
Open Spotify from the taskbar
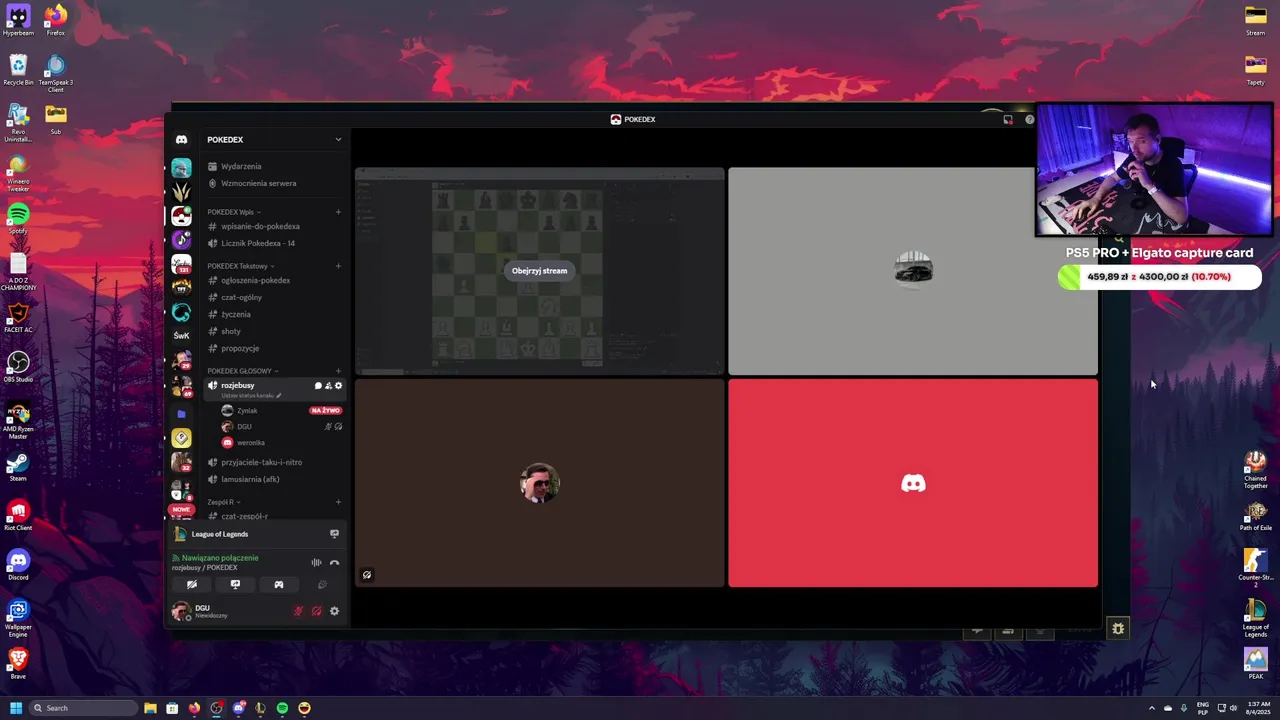[282, 708]
